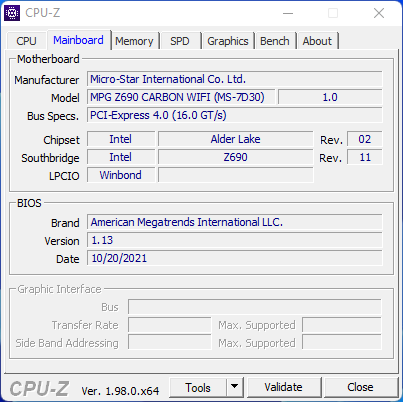Minimize the CPU-Z window

point(288,14)
